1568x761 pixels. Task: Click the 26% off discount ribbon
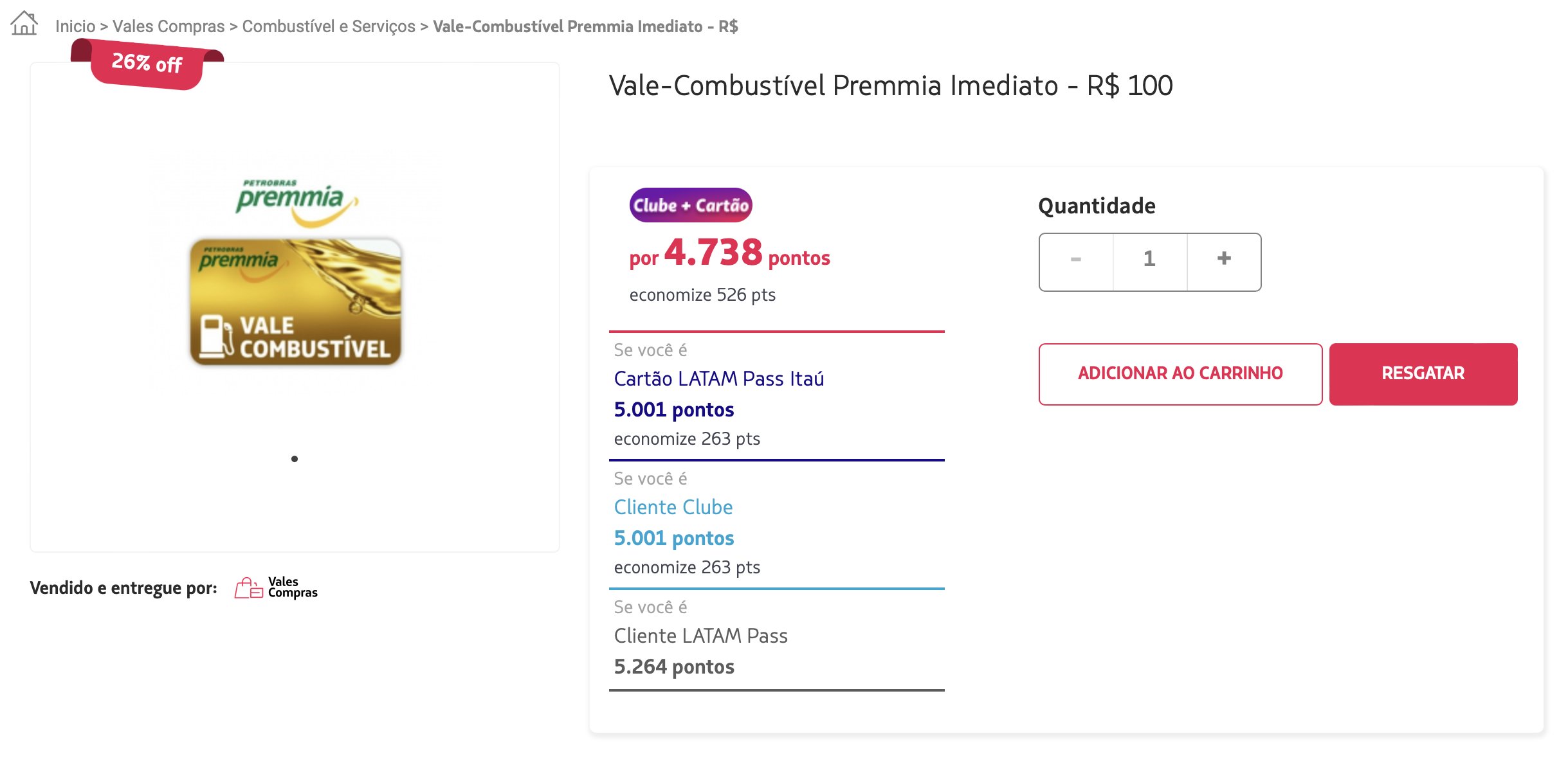coord(147,63)
